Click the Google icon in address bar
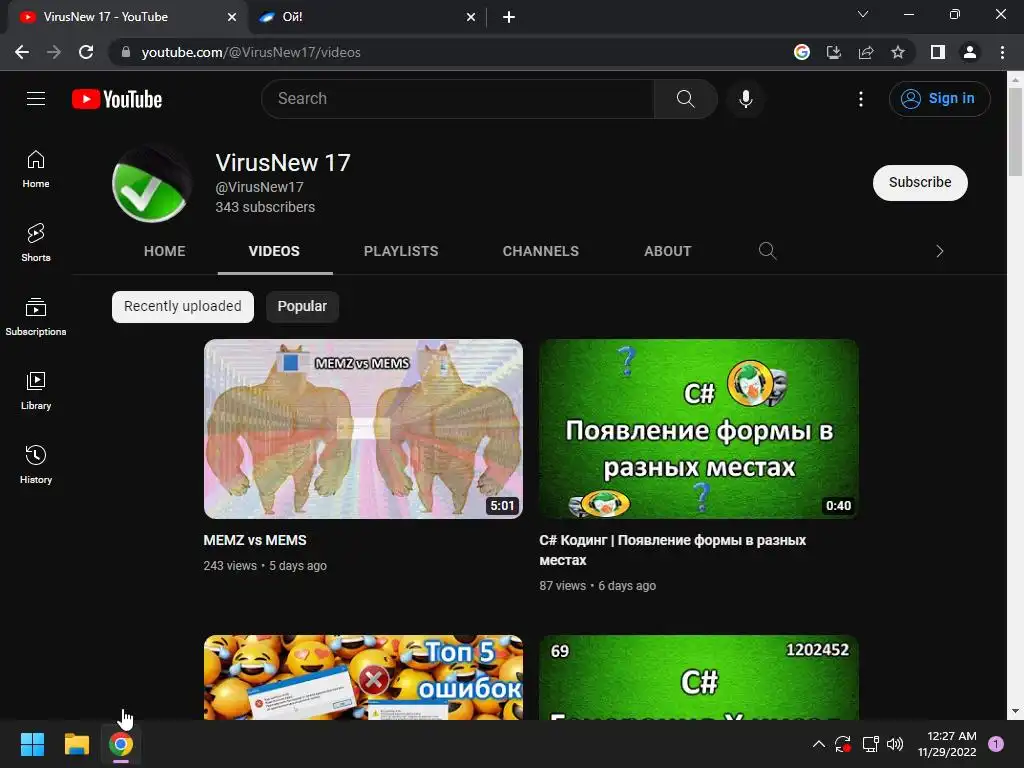The width and height of the screenshot is (1024, 768). 802,52
